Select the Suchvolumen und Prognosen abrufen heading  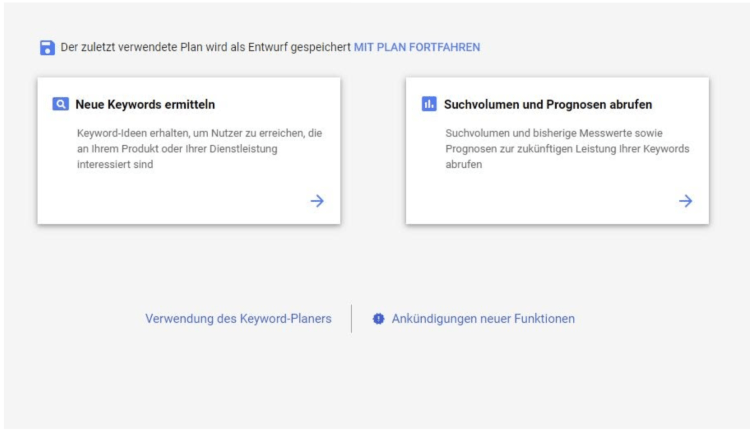coord(548,104)
